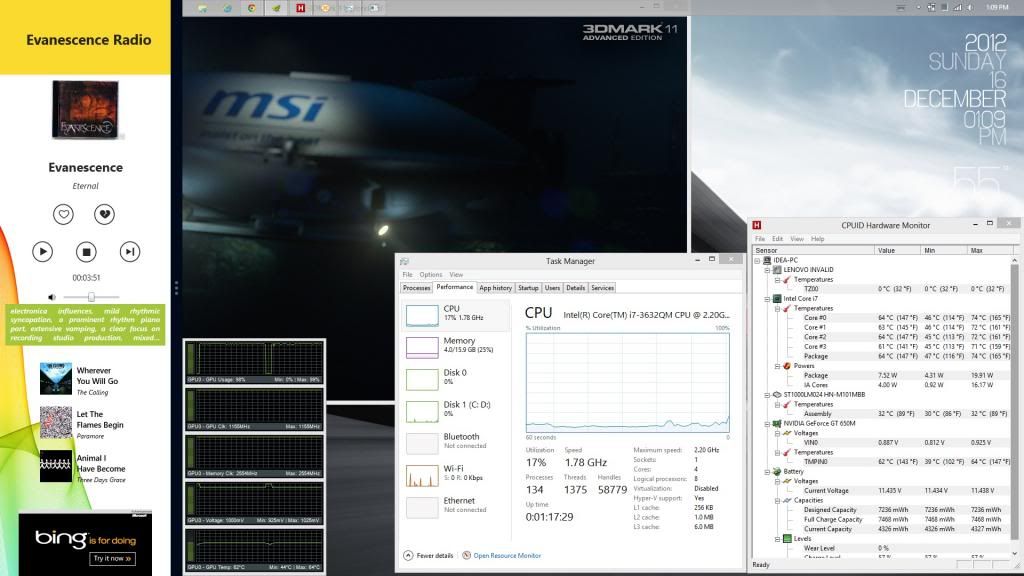This screenshot has width=1024, height=576.
Task: Like the Evanescence song with heart icon
Action: click(63, 214)
